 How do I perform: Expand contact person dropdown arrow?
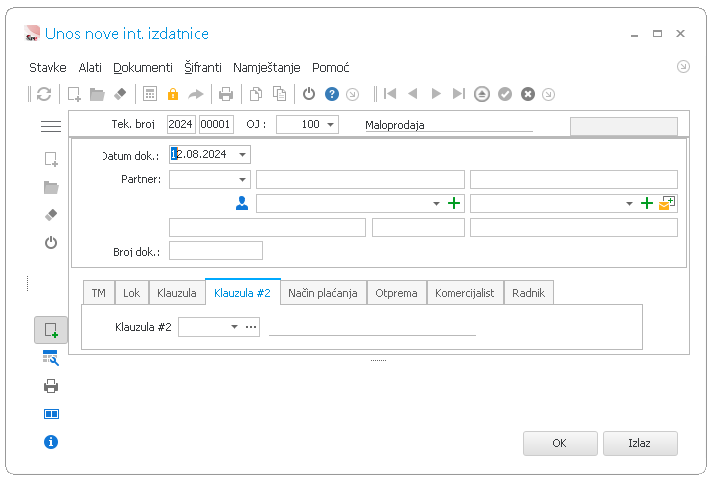pyautogui.click(x=436, y=204)
